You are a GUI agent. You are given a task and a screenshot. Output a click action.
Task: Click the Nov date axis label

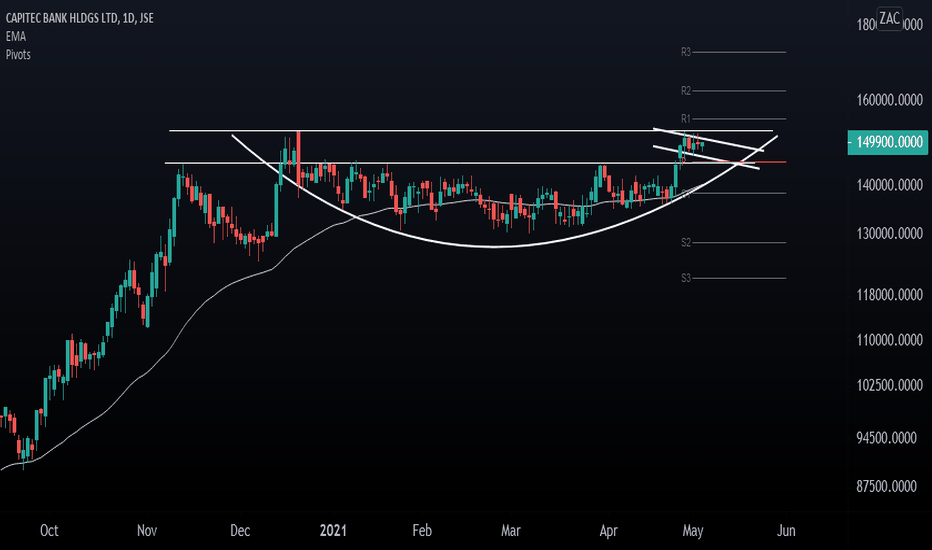pyautogui.click(x=147, y=530)
